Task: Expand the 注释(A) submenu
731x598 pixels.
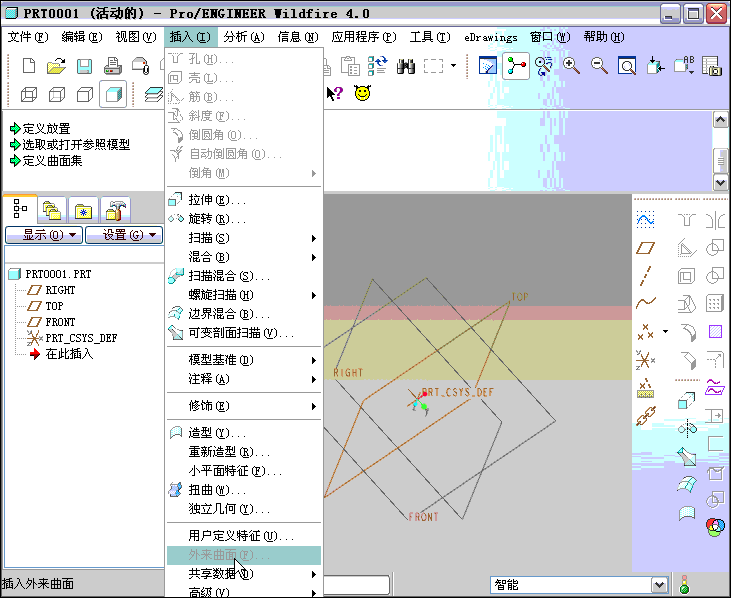Action: (x=243, y=379)
